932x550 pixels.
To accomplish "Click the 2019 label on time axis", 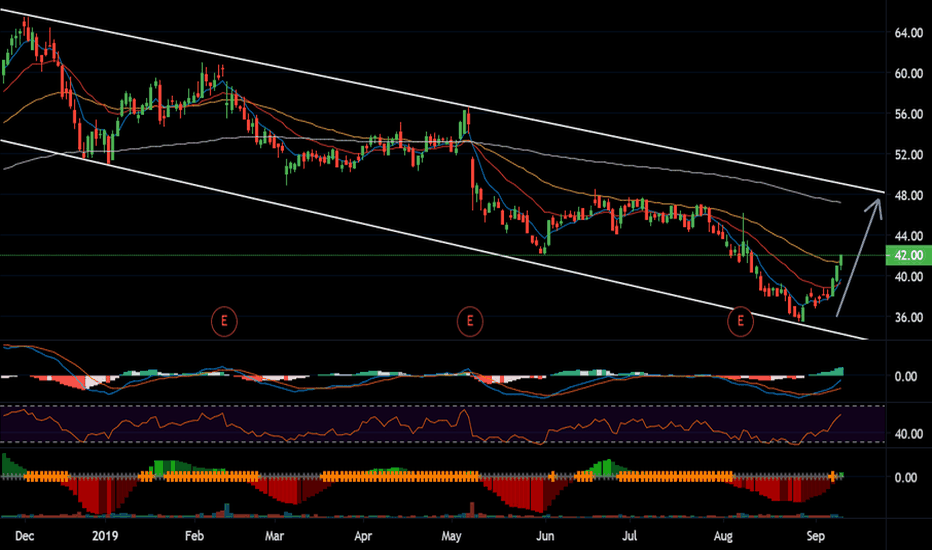I will [105, 536].
